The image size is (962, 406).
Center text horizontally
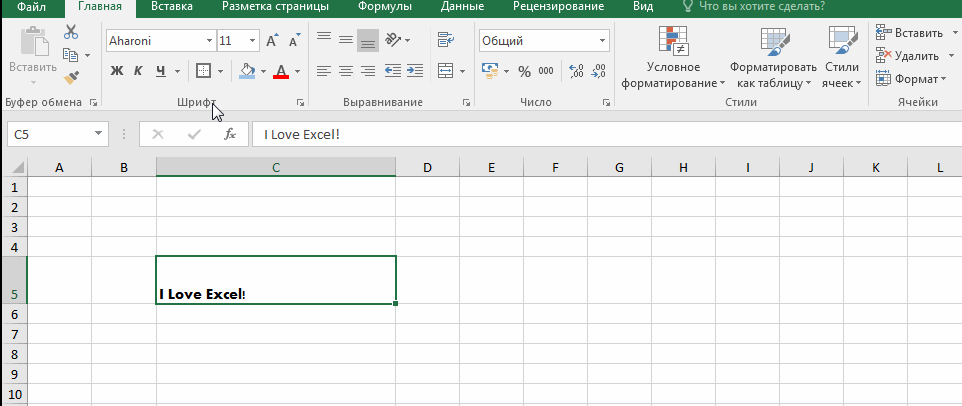(x=346, y=71)
